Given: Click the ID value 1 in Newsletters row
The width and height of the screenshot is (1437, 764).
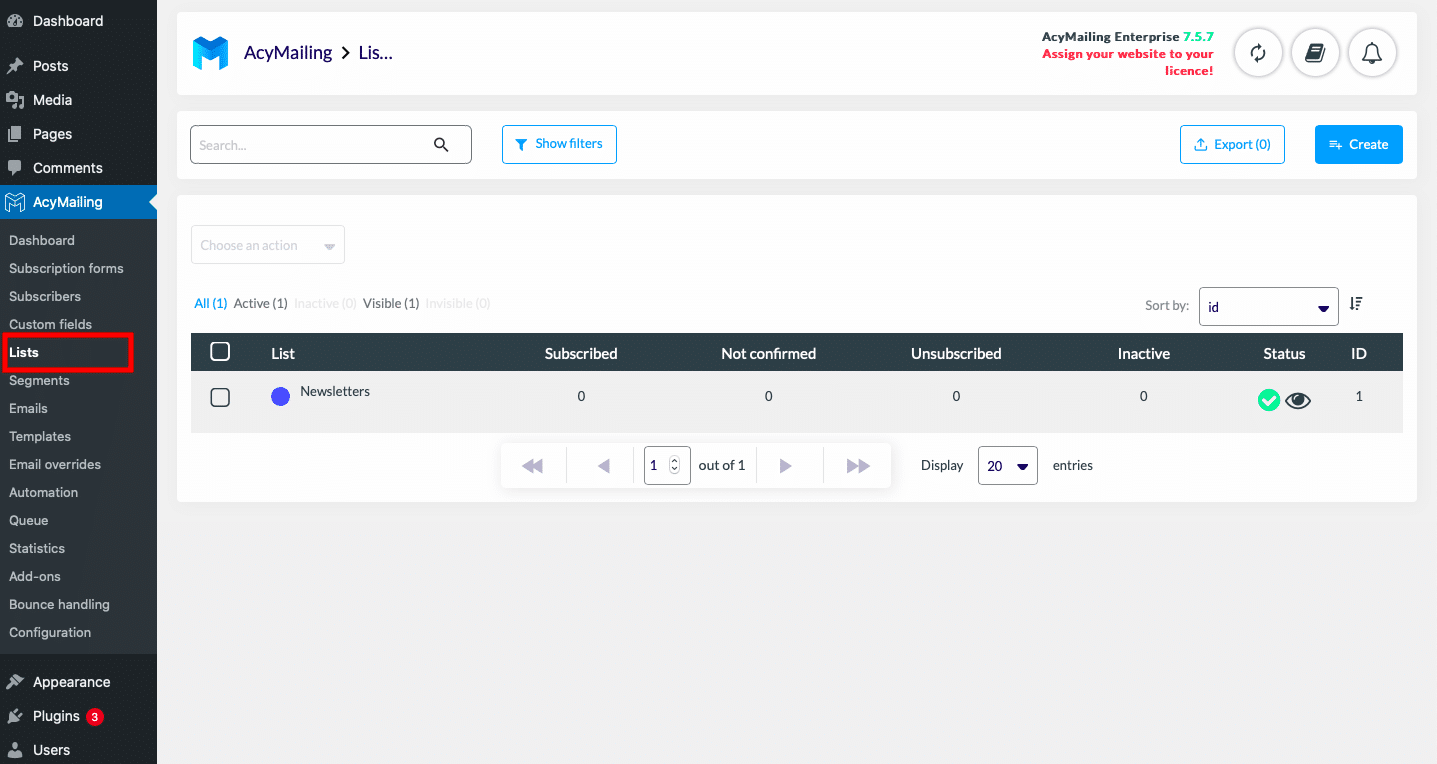Looking at the screenshot, I should [1359, 397].
